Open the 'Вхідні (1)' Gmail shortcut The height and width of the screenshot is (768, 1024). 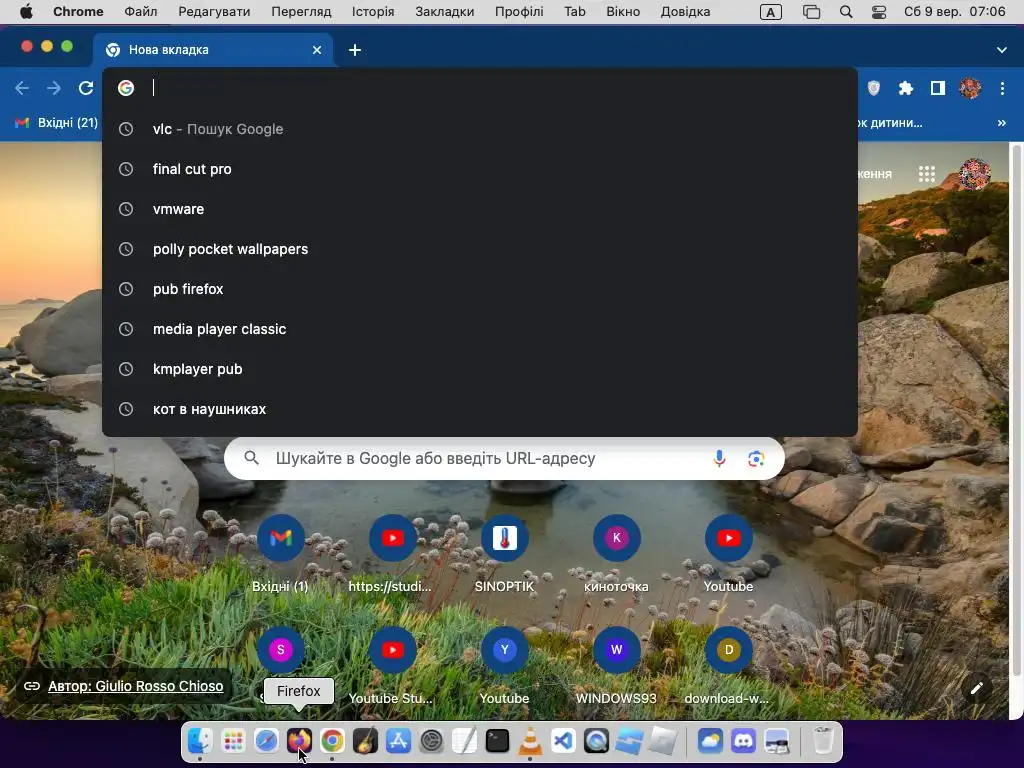(x=281, y=552)
